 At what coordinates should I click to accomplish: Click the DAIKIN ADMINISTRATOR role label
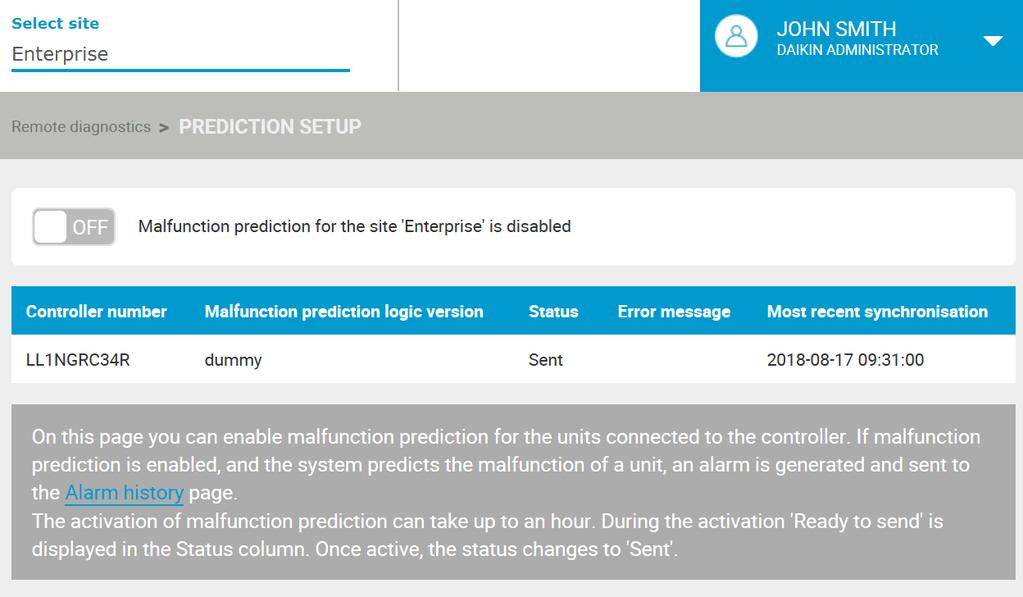(x=857, y=50)
